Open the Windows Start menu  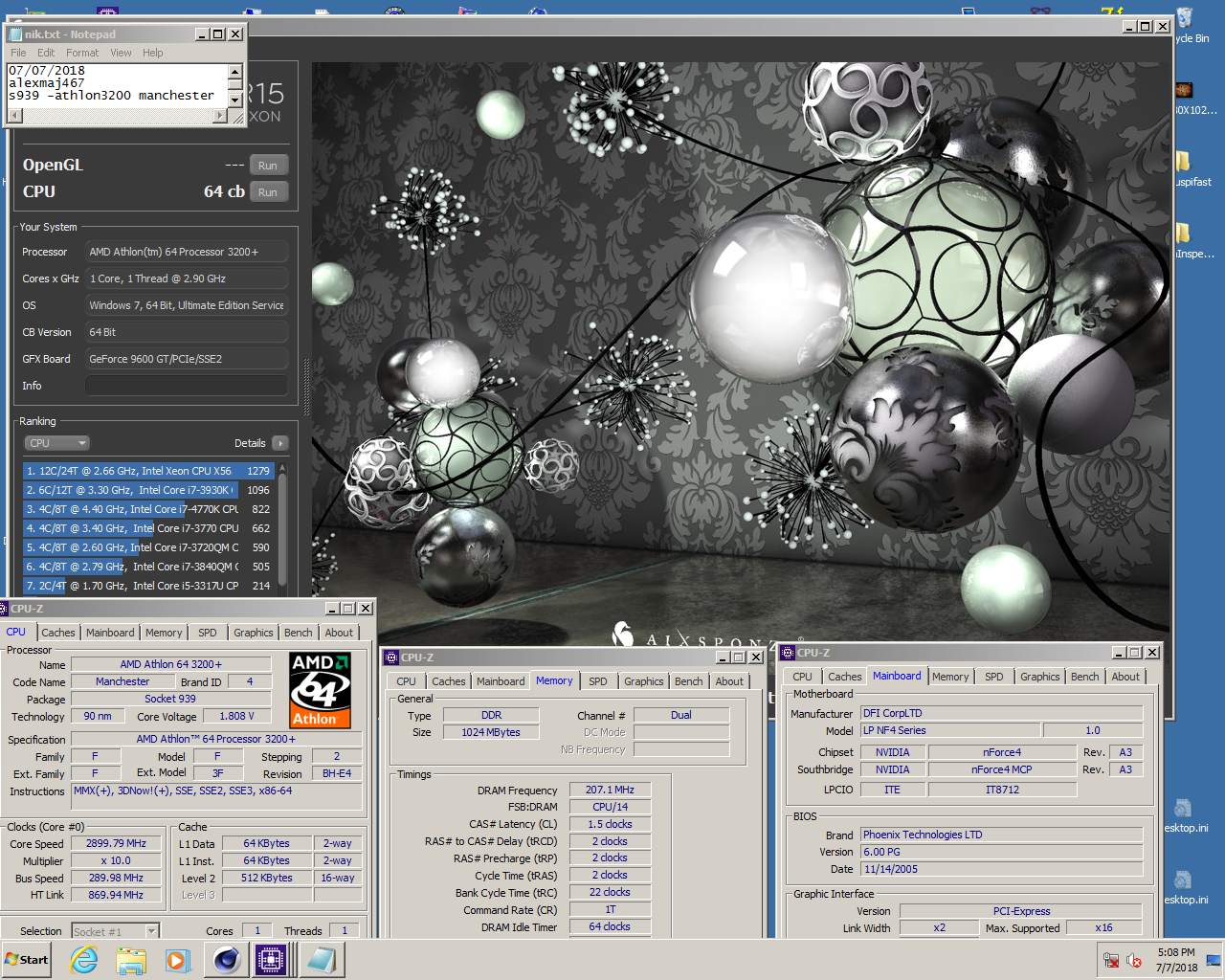26,960
